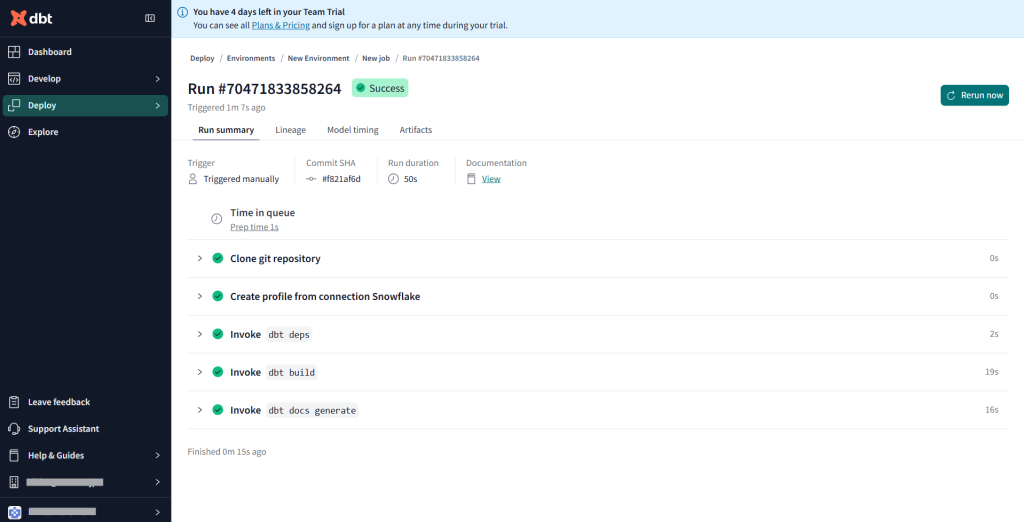Switch to the Artifacts tab
The width and height of the screenshot is (1024, 522).
(x=416, y=130)
